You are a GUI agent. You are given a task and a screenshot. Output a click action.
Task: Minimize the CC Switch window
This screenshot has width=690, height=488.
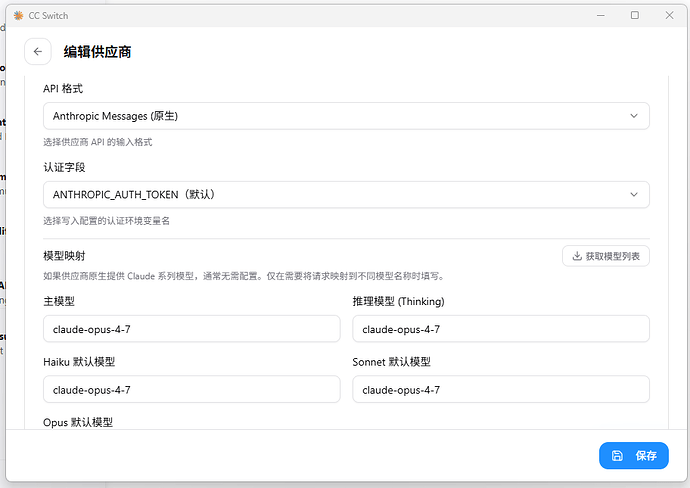601,15
